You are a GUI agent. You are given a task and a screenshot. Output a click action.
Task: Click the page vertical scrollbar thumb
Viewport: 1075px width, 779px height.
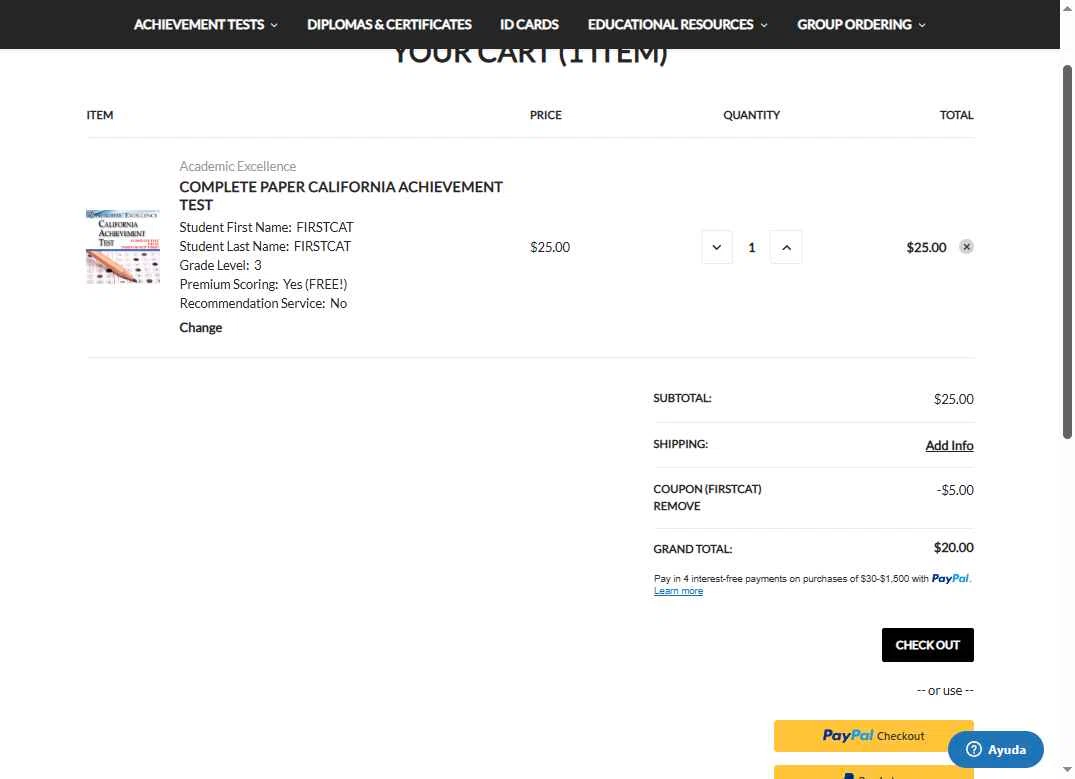coord(1067,252)
